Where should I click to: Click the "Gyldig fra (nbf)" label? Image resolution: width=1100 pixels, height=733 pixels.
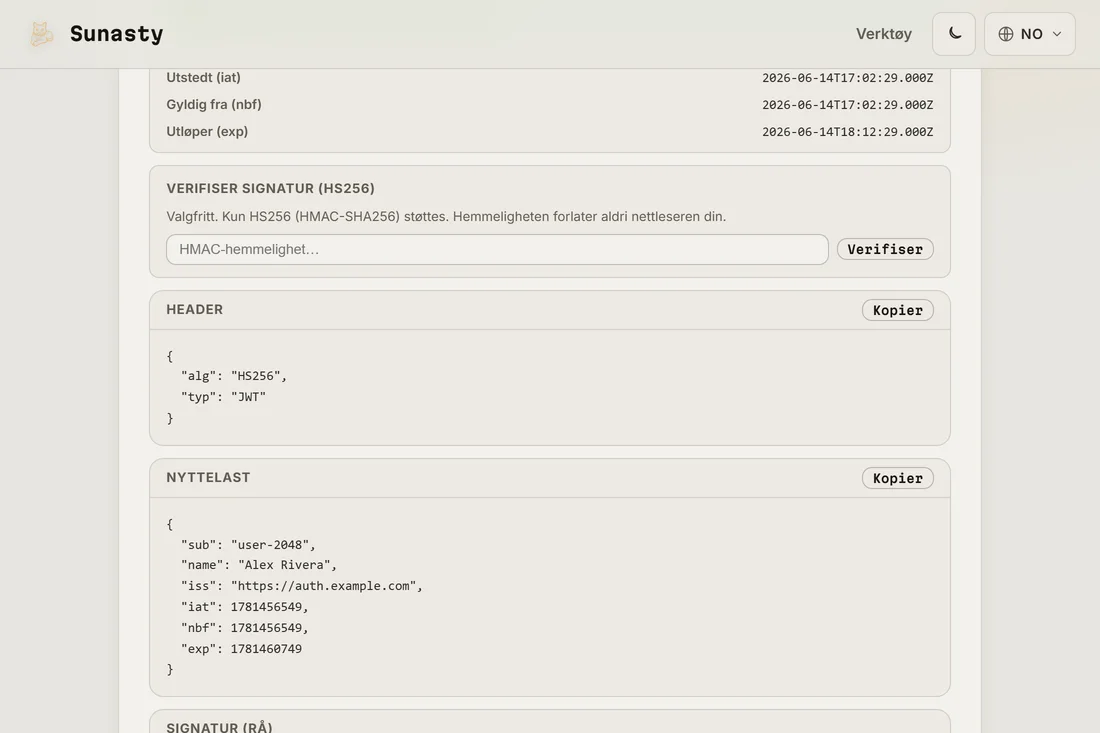tap(214, 105)
